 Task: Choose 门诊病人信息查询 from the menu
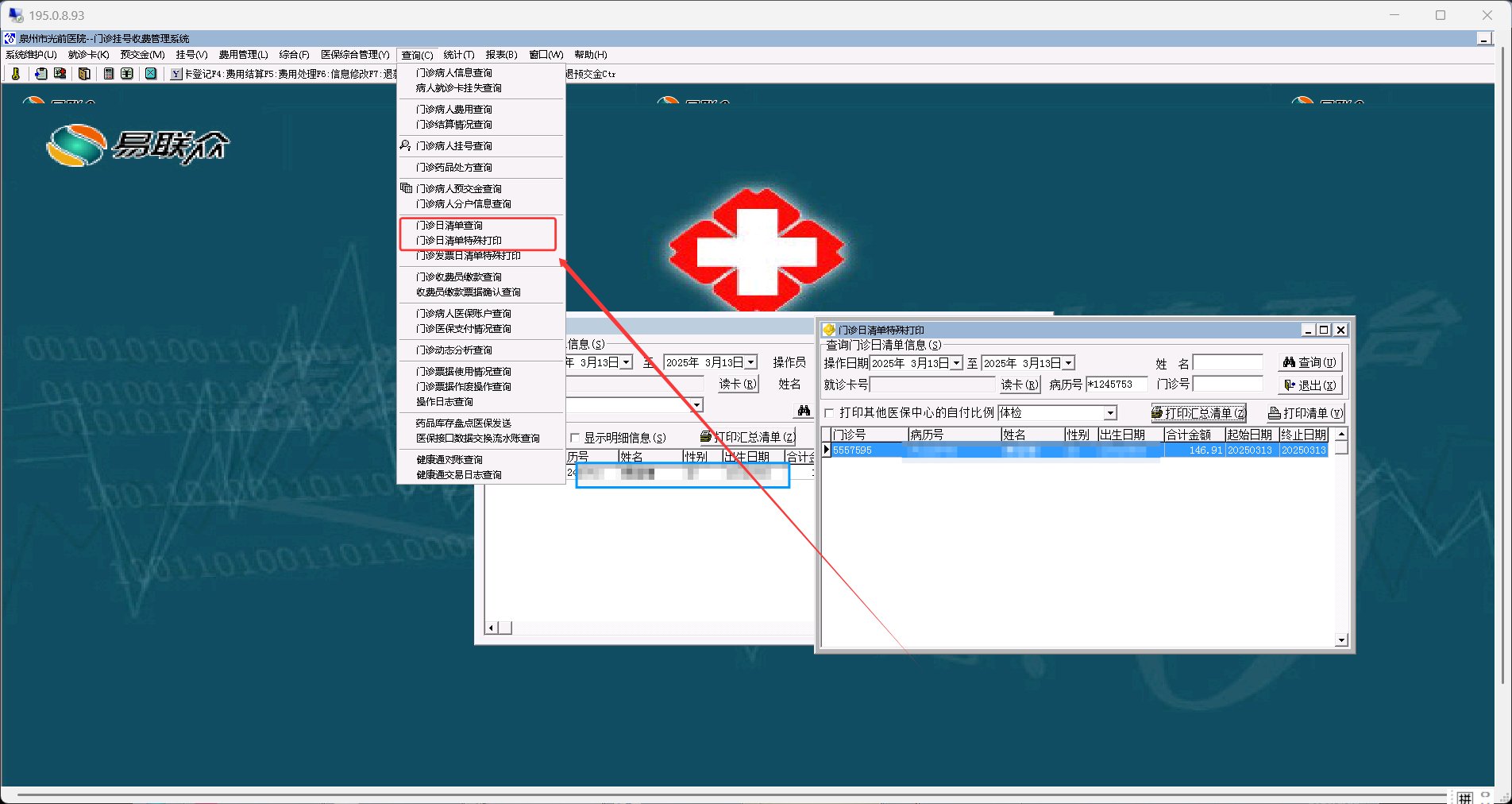click(x=454, y=73)
